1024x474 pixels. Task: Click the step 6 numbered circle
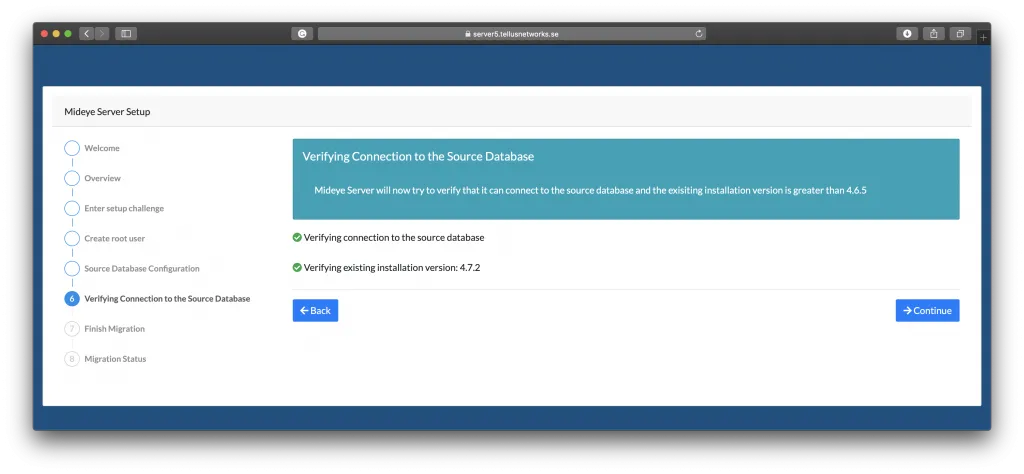72,298
